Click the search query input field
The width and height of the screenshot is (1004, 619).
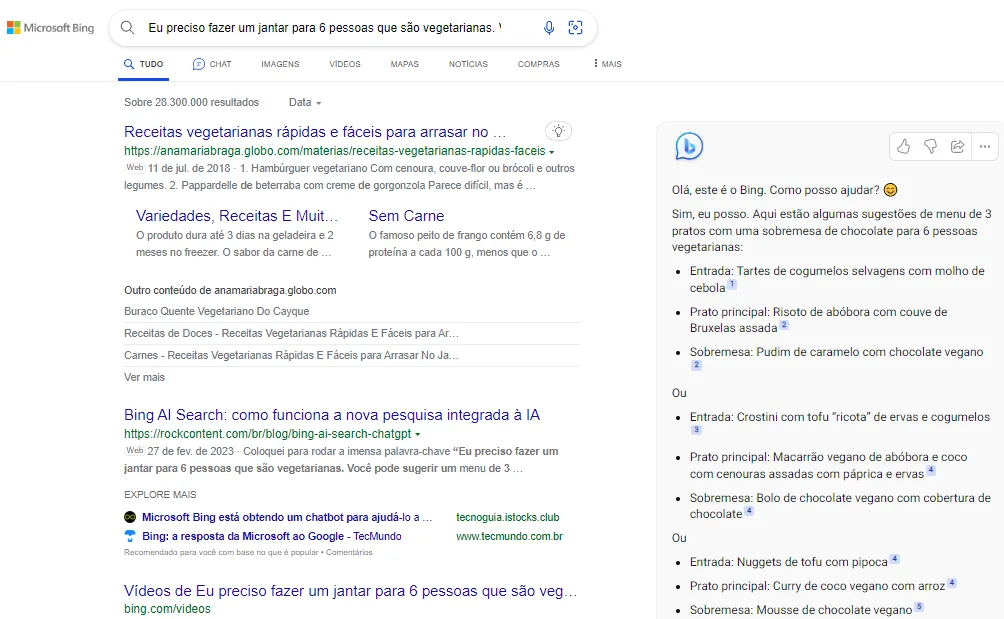tap(325, 28)
